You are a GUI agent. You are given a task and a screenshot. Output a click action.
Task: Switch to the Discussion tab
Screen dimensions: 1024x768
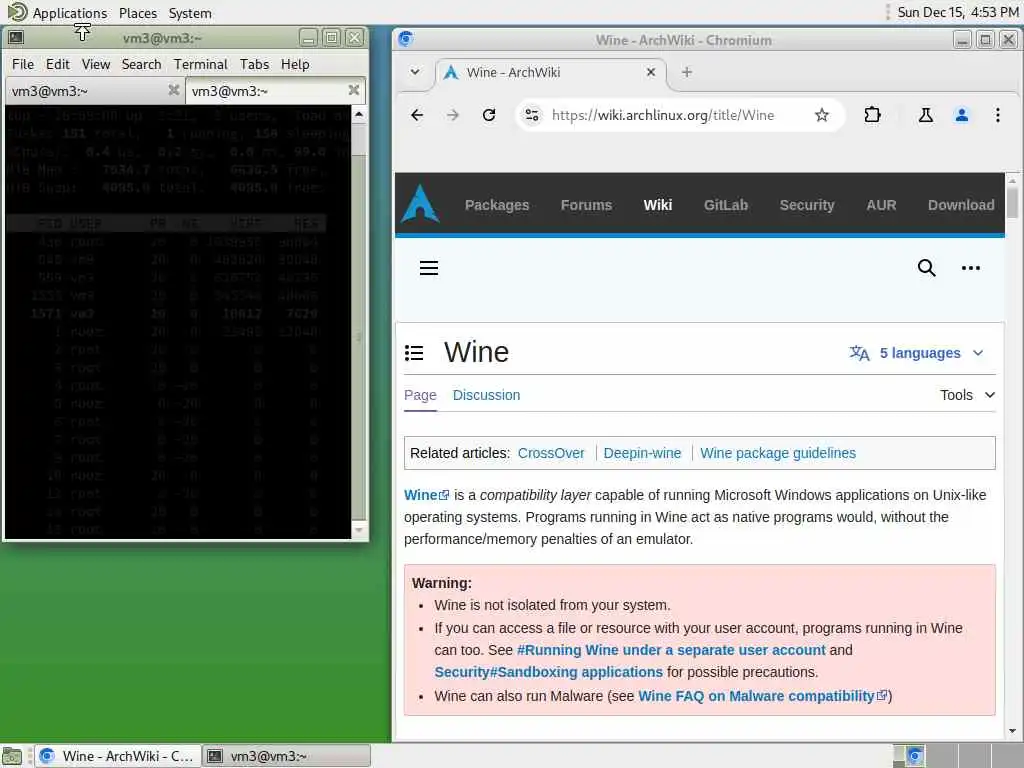486,395
